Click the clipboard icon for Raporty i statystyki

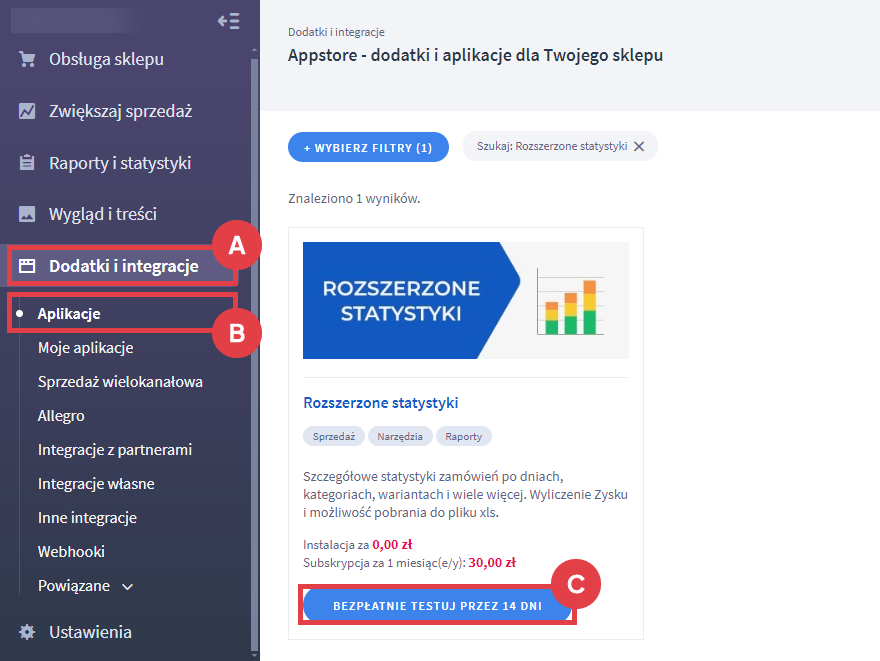(x=27, y=163)
